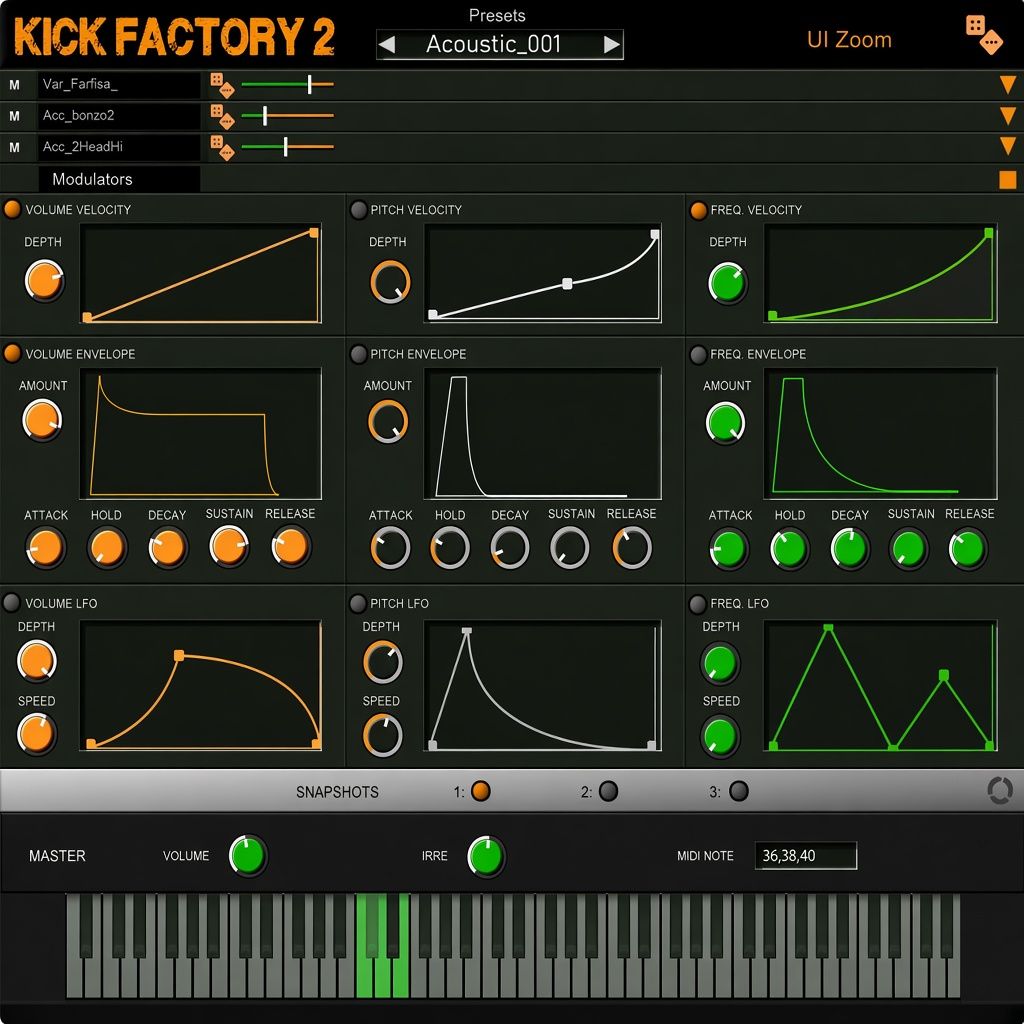The height and width of the screenshot is (1024, 1024).
Task: Expand the Acc_2HeadHi layer panel
Action: (1008, 146)
